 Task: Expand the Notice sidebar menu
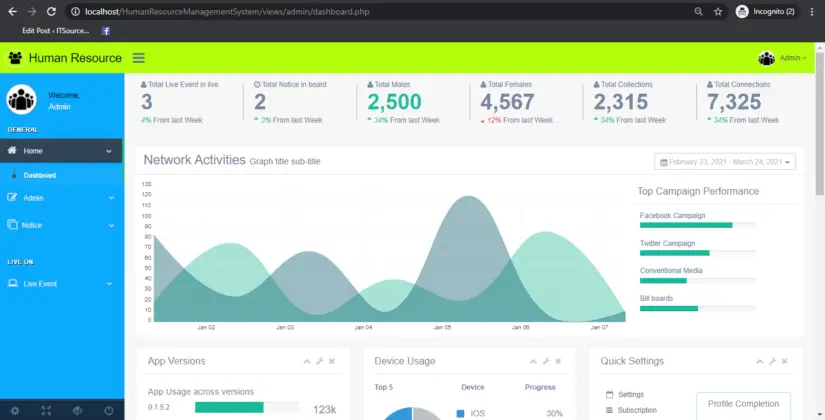click(x=60, y=225)
